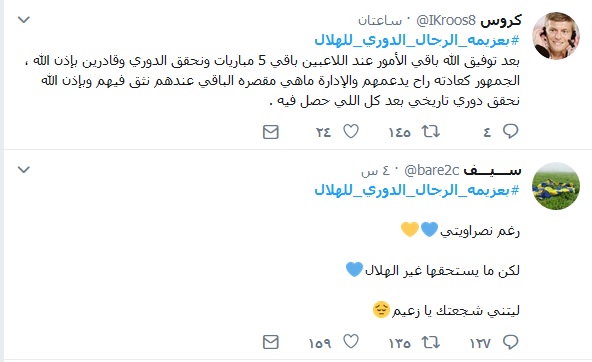Open the @IKroos8 profile handle
This screenshot has width=592, height=362.
click(x=446, y=20)
